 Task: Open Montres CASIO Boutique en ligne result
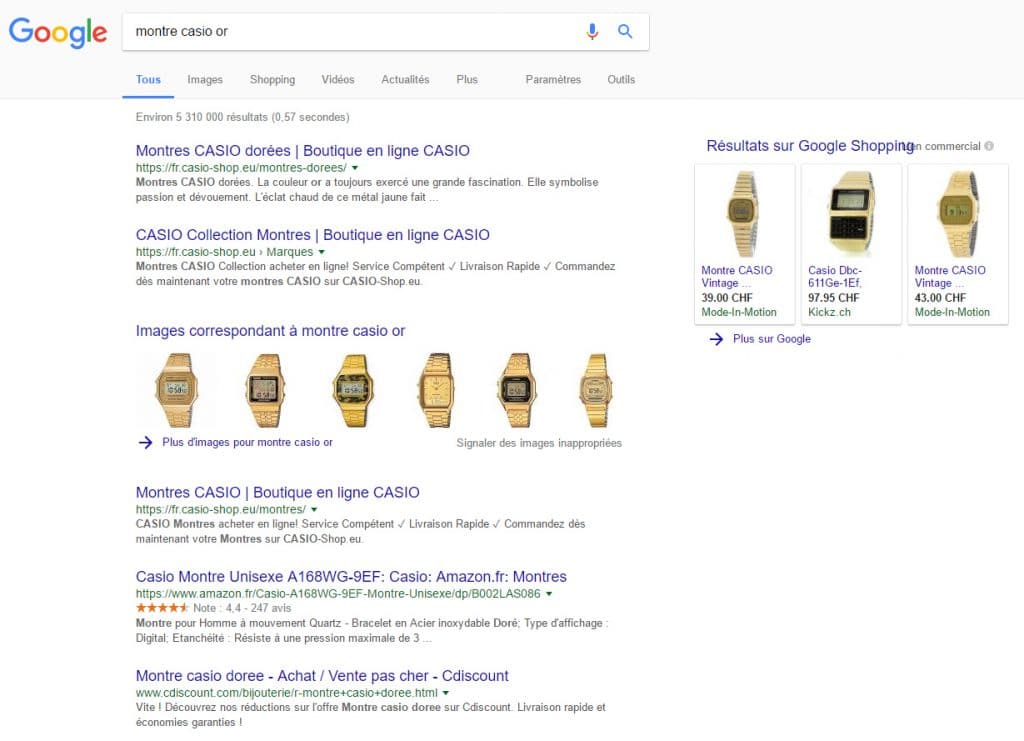[278, 492]
